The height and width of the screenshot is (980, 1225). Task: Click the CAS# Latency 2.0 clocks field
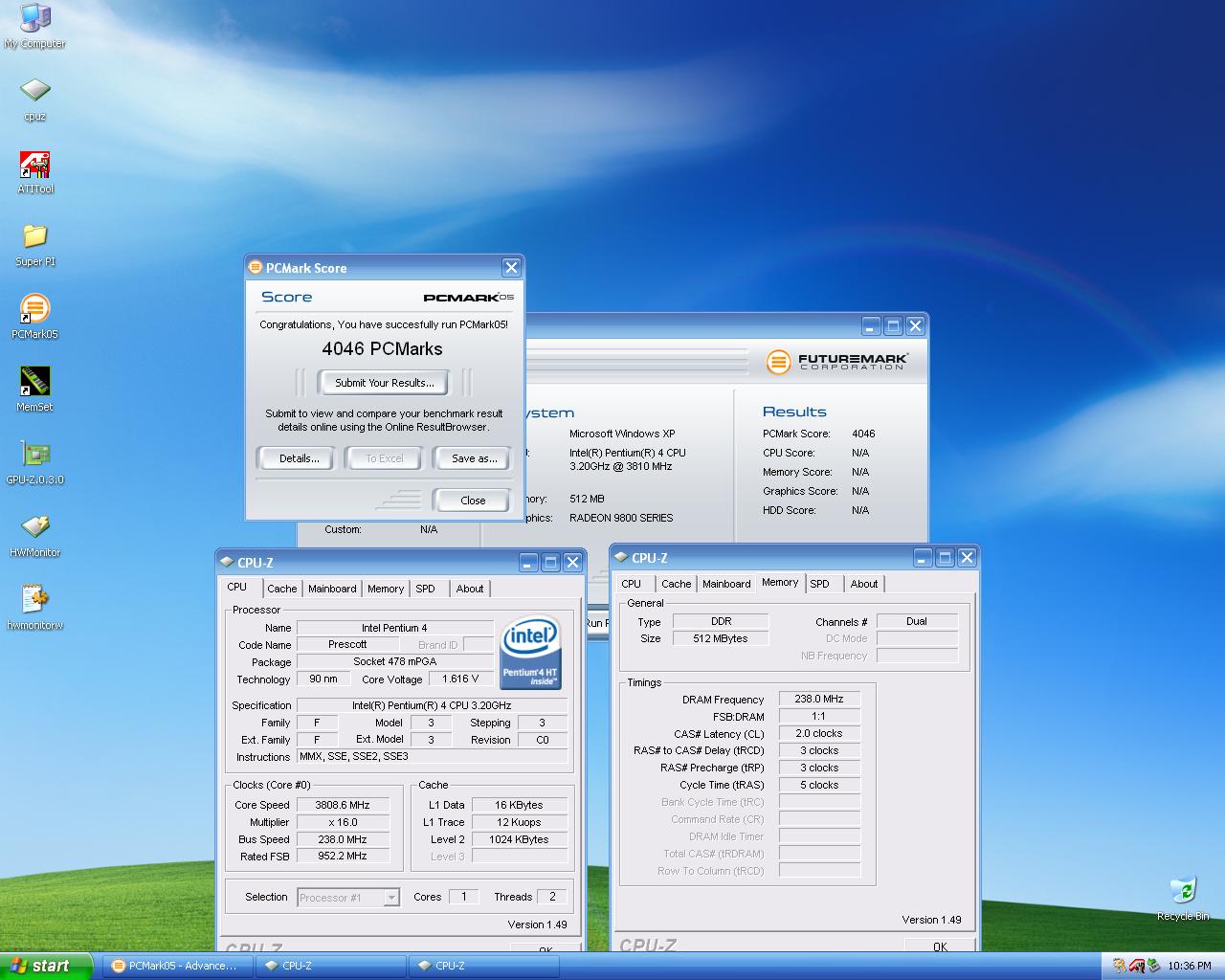point(819,733)
